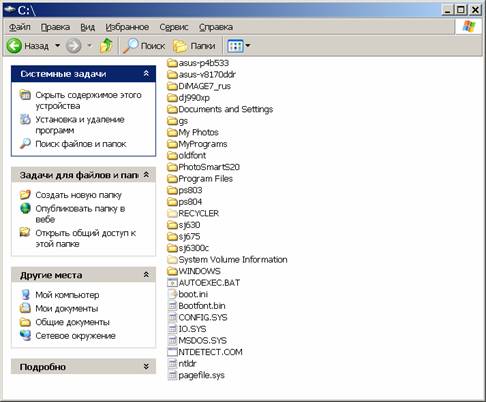Toggle the Папки folders pane button
Viewport: 486px width, 402px height.
coord(194,46)
